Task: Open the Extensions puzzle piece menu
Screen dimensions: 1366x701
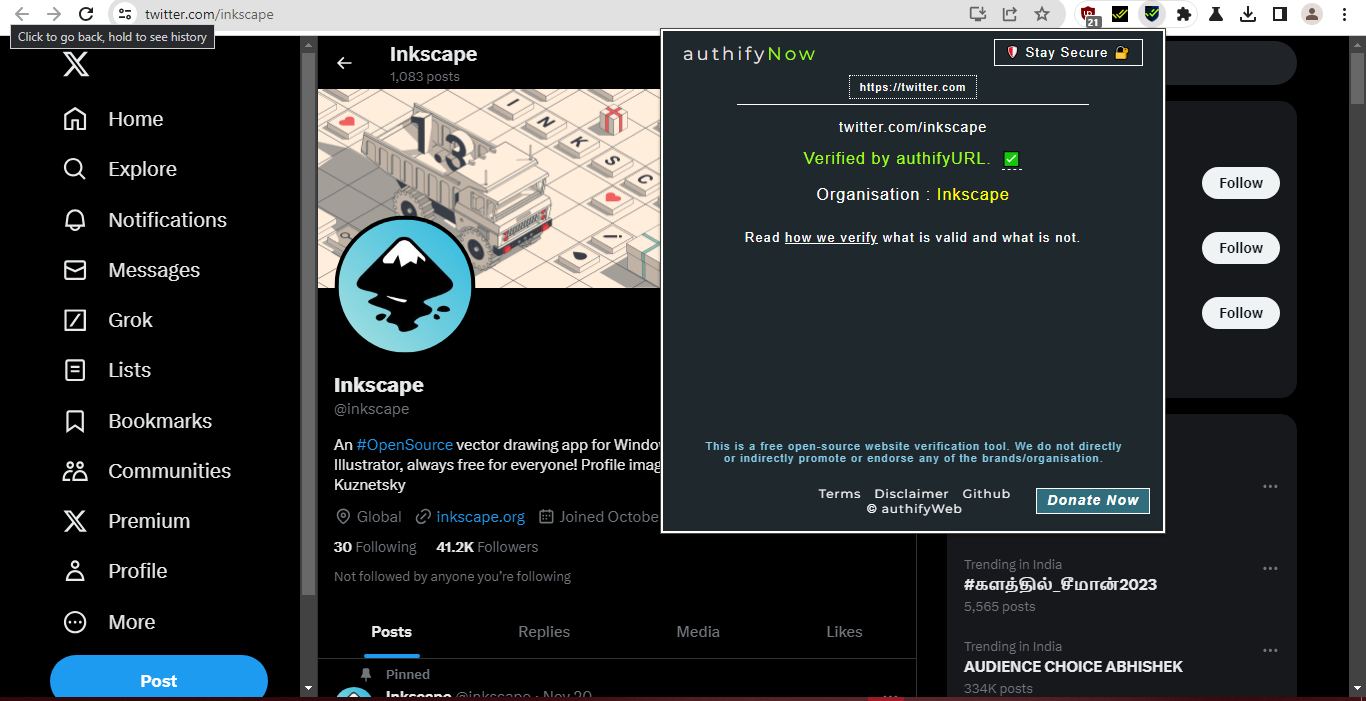Action: point(1184,14)
